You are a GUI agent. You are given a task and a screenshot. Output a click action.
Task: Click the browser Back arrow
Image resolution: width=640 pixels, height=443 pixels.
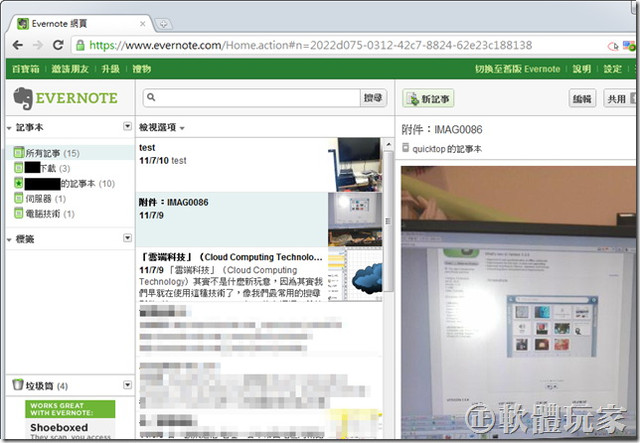click(x=18, y=45)
